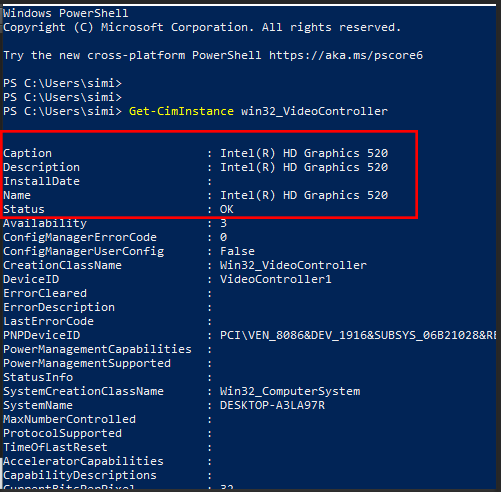Image resolution: width=501 pixels, height=492 pixels.
Task: Click Intel(R) HD Graphics 520 in Description row
Action: [304, 167]
